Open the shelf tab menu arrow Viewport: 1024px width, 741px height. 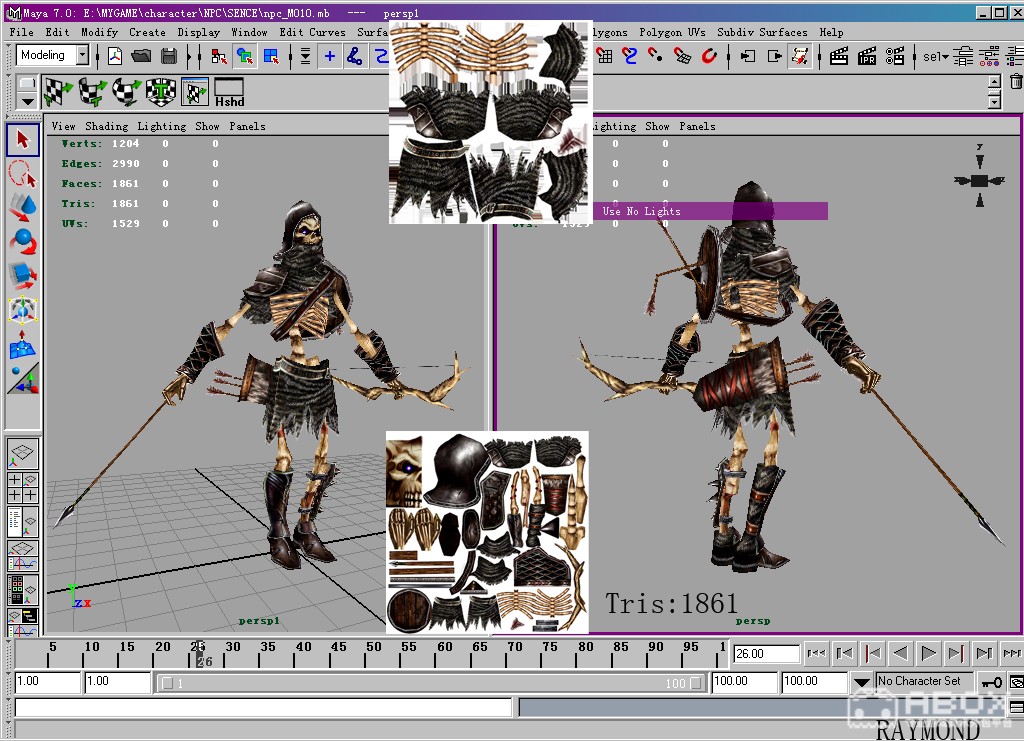pos(27,102)
